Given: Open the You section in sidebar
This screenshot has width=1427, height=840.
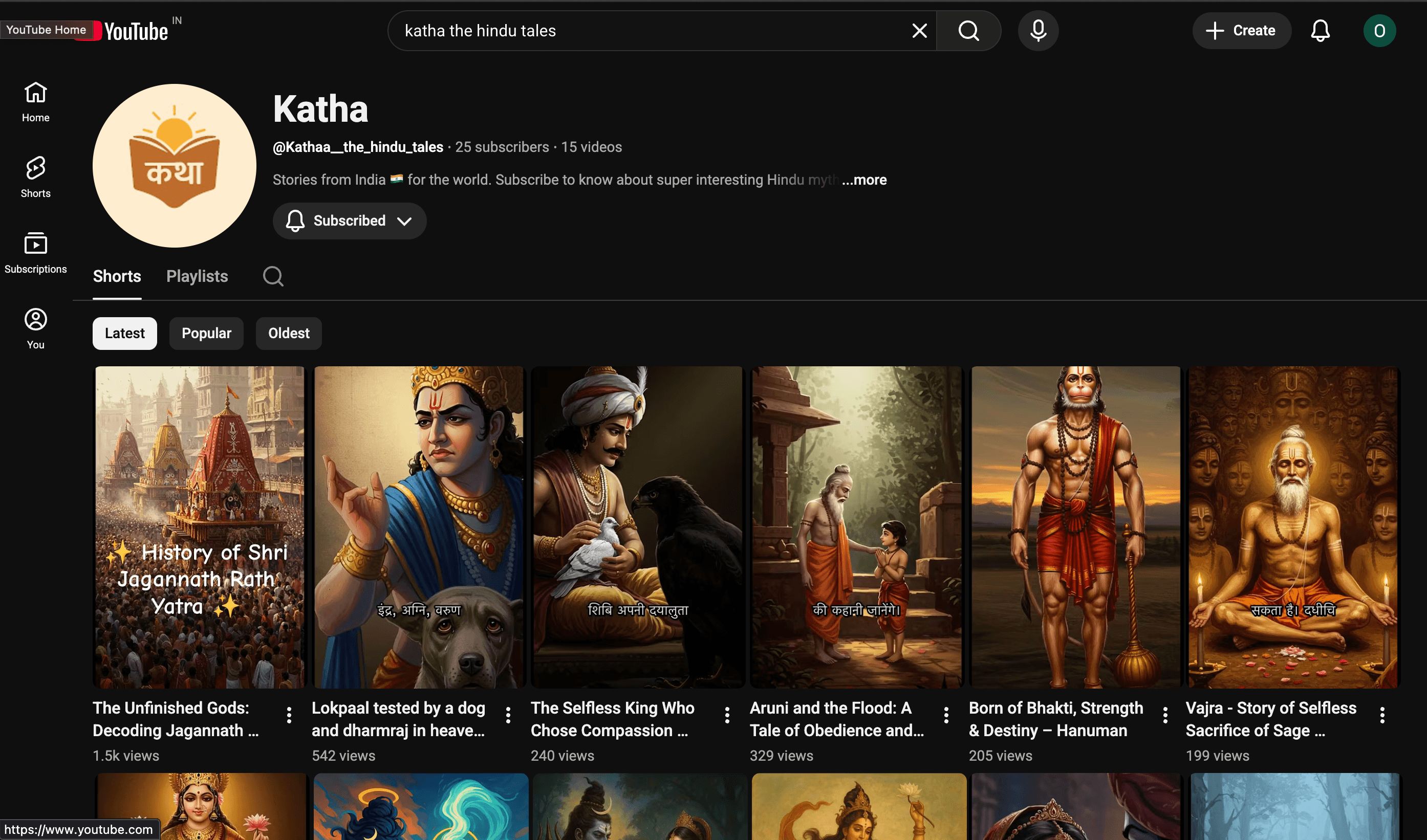Looking at the screenshot, I should pyautogui.click(x=35, y=327).
